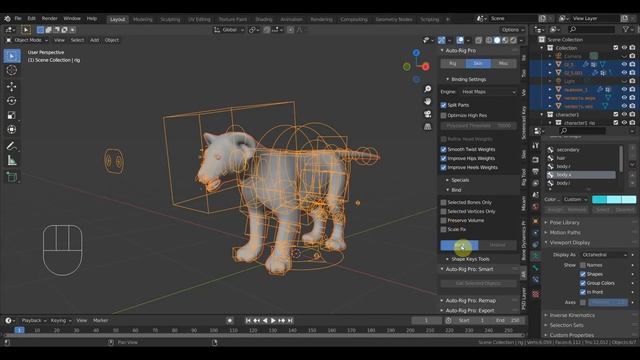
Task: Play the animation forward
Action: (x=273, y=321)
